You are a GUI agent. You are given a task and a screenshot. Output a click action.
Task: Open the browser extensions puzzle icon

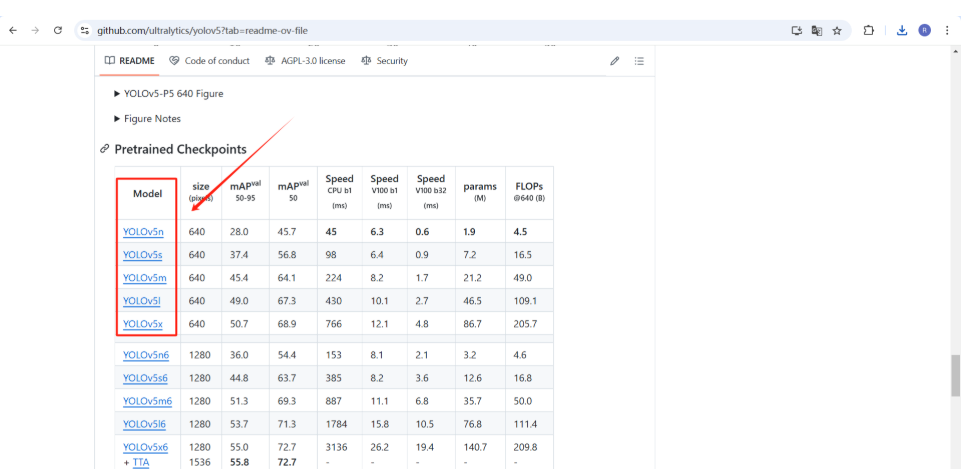[868, 30]
